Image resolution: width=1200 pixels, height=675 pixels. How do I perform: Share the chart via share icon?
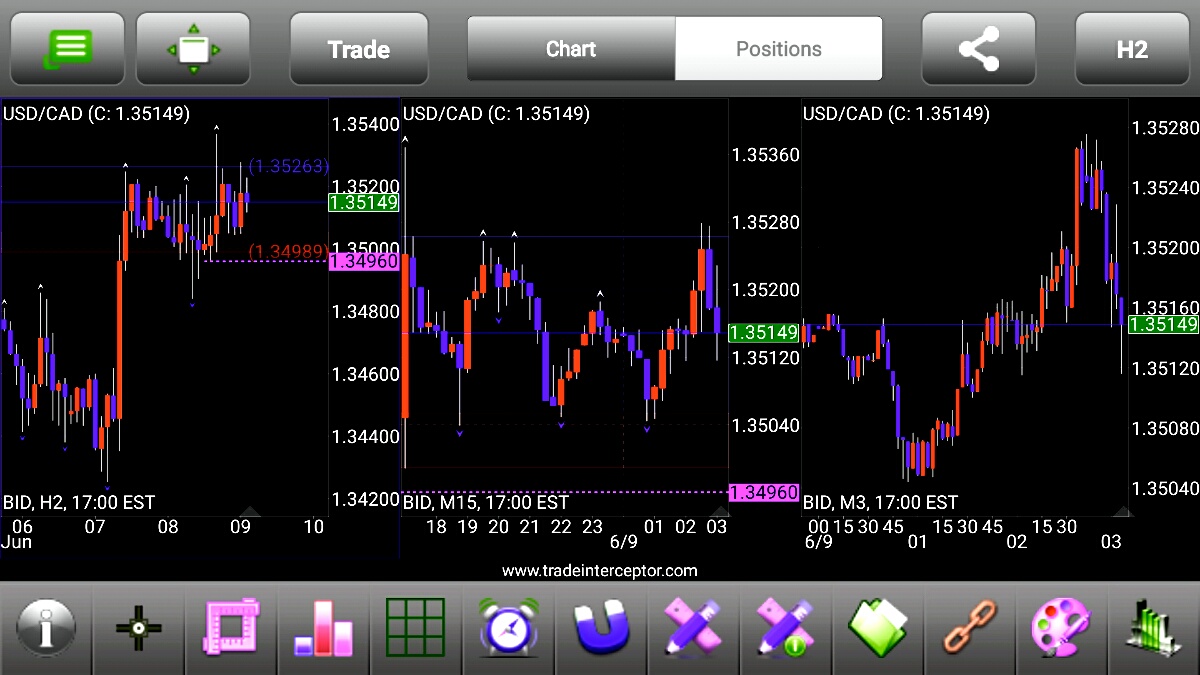point(979,49)
